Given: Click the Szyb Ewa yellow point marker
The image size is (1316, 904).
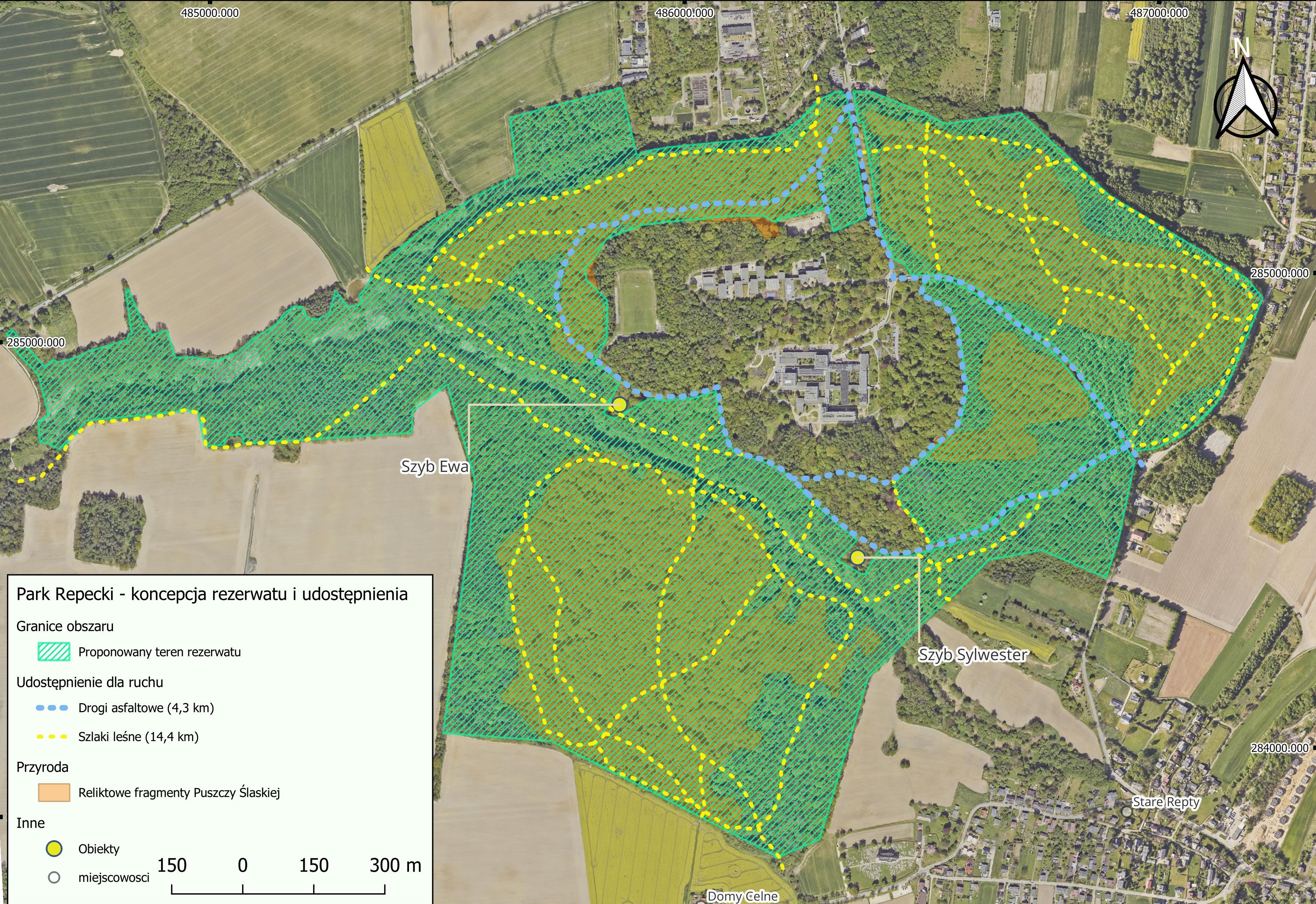Looking at the screenshot, I should pyautogui.click(x=620, y=404).
